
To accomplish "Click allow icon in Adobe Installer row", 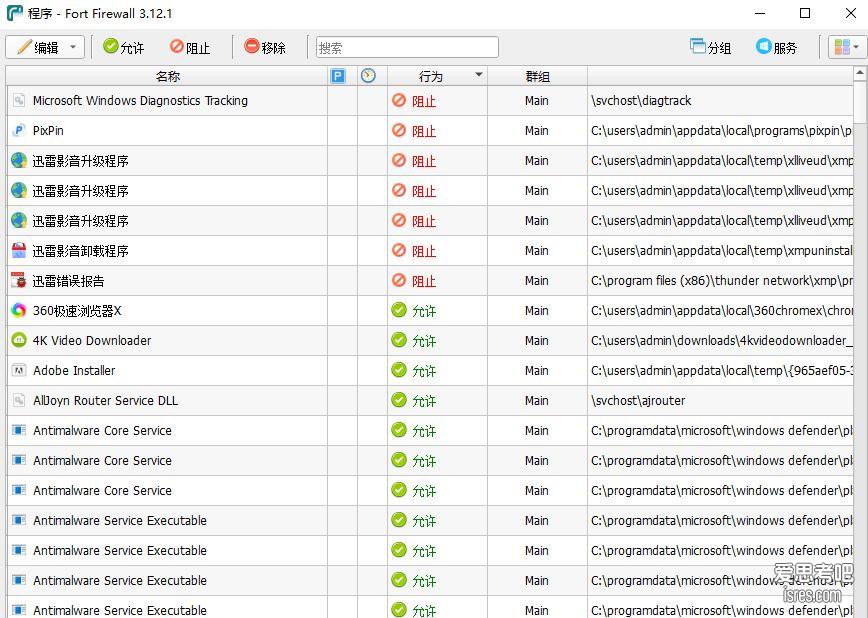I will tap(399, 370).
